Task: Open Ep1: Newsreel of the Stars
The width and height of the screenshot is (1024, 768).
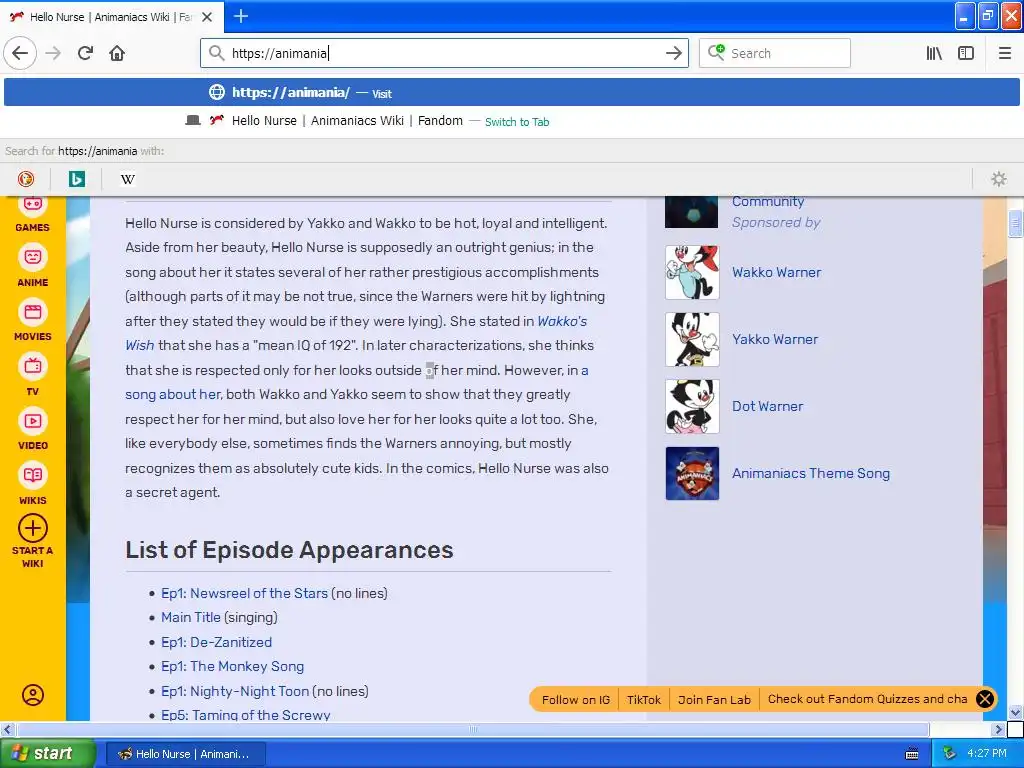Action: (244, 593)
